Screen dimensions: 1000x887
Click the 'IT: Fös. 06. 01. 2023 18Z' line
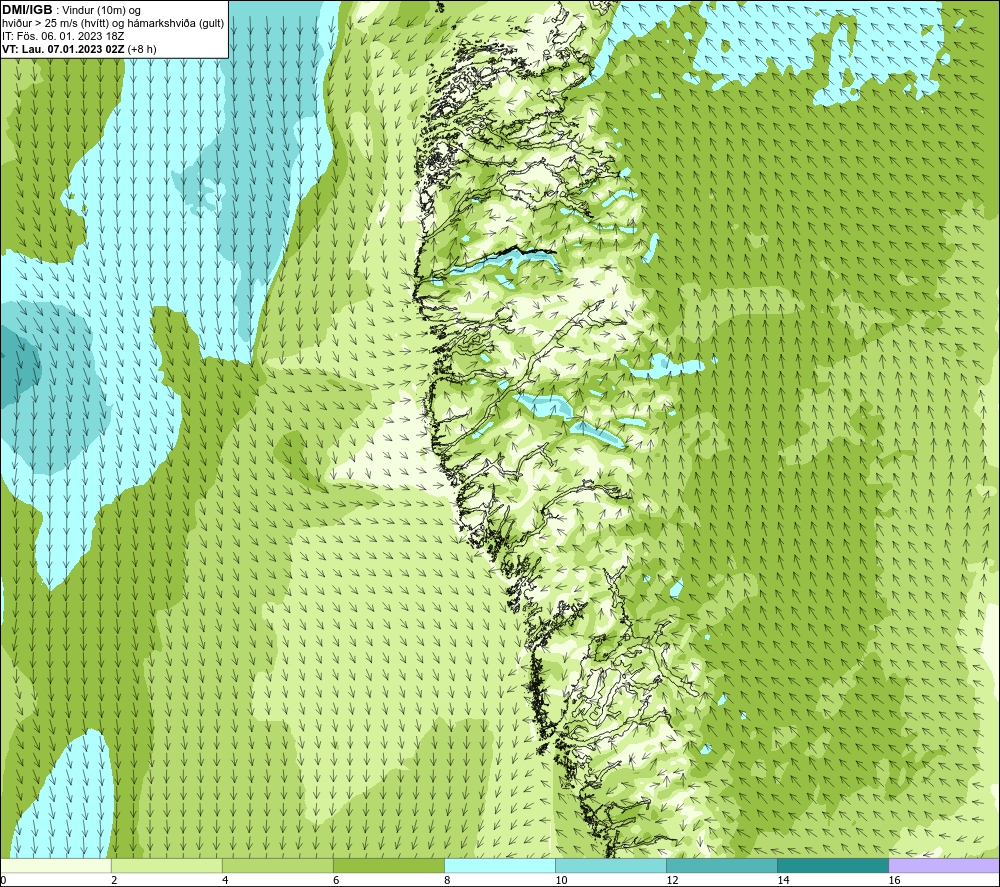coord(63,36)
